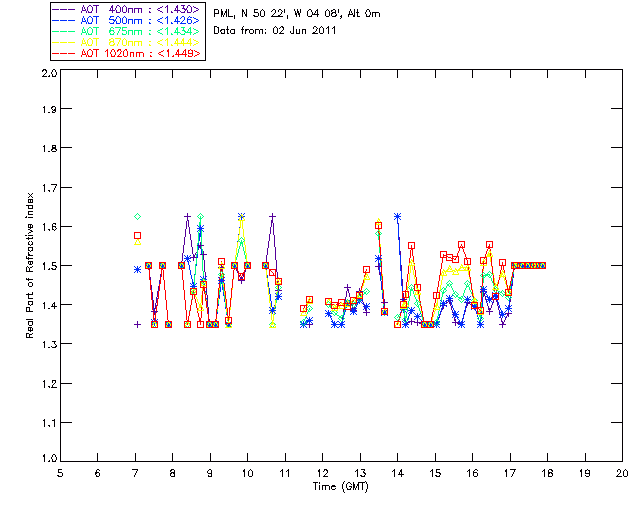Click the isolated blue asterisk marker at hour 7
Image resolution: width=640 pixels, height=512 pixels.
pos(138,269)
